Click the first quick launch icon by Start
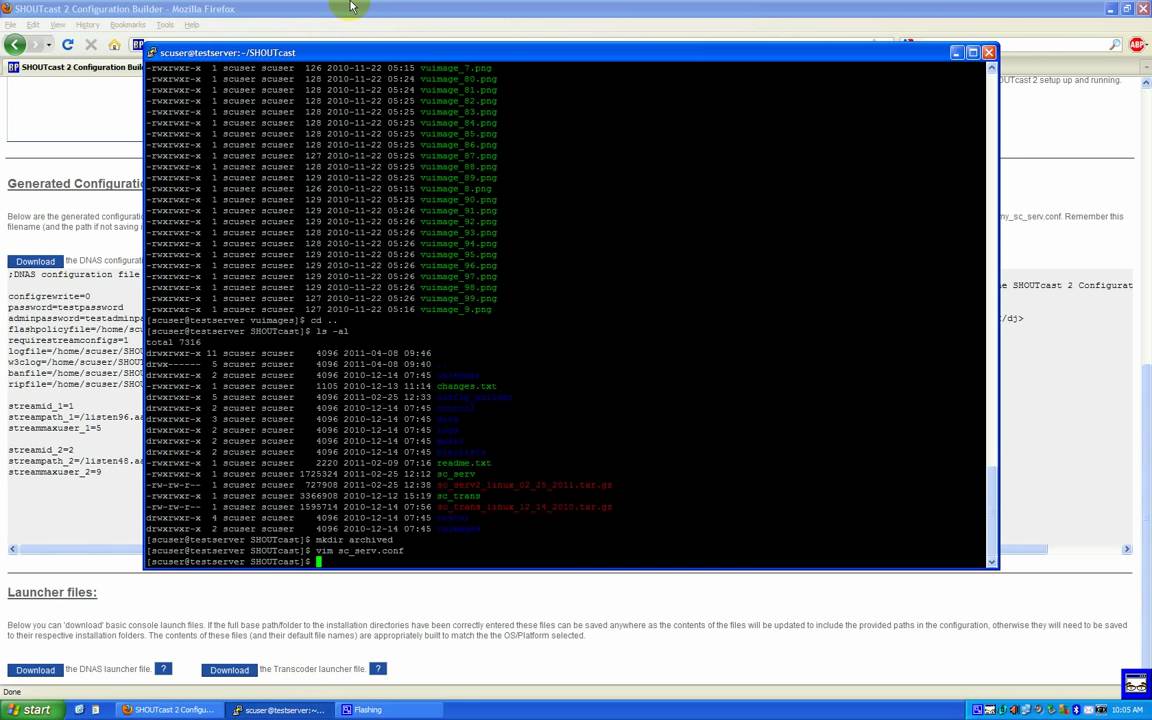 pos(79,710)
